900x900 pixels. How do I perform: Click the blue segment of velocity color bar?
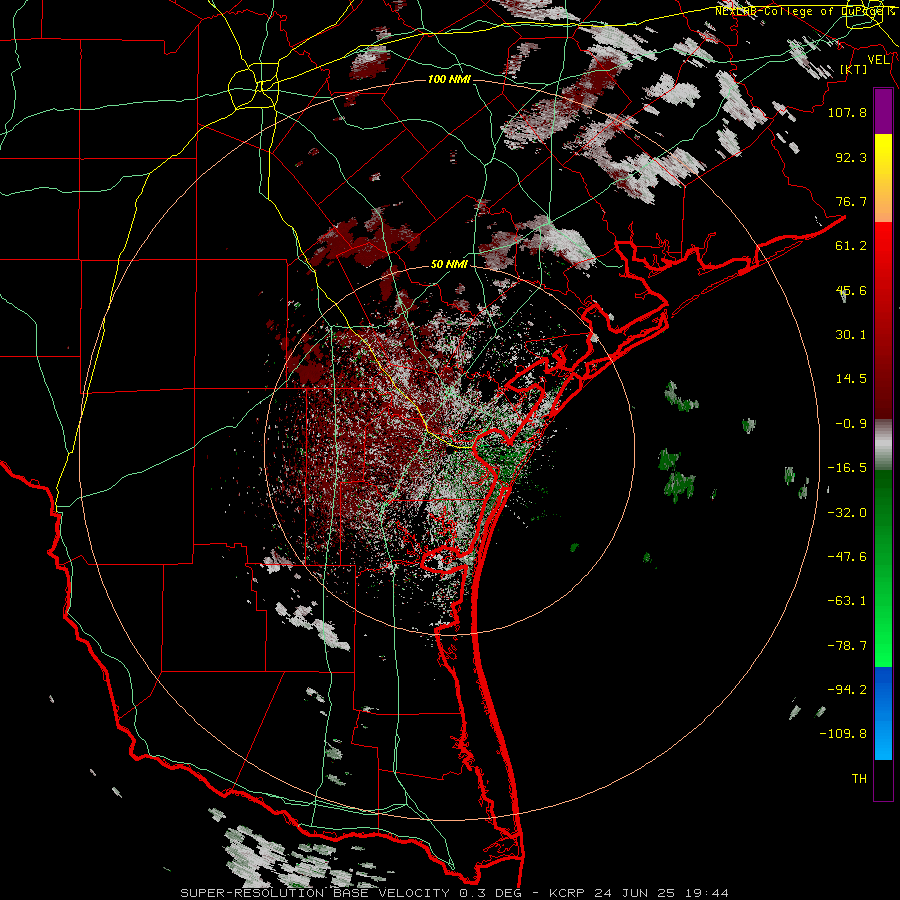(x=883, y=713)
